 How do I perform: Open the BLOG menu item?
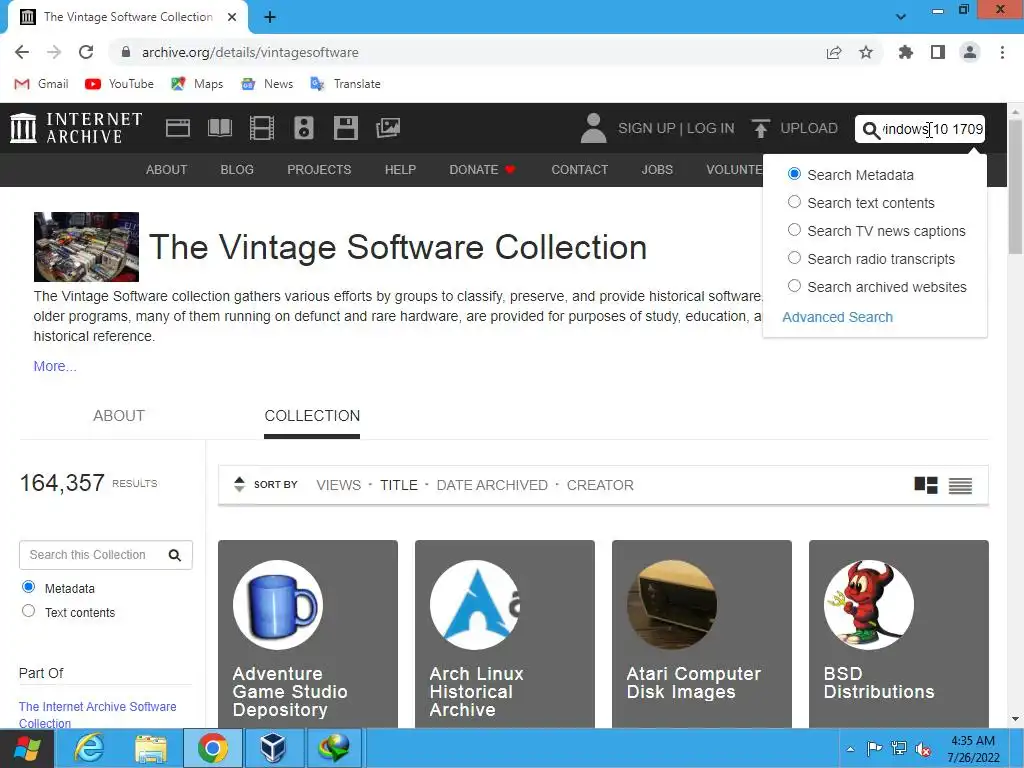pyautogui.click(x=237, y=170)
